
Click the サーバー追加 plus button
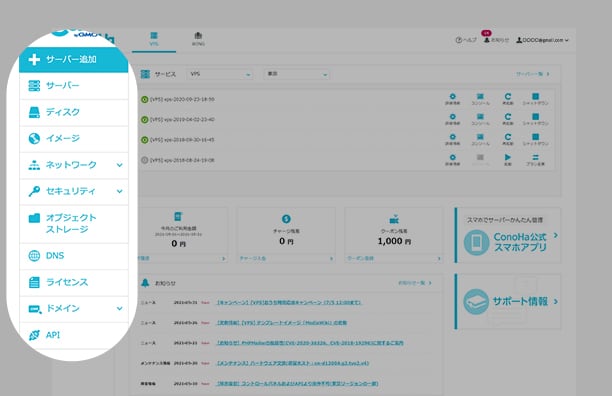tap(73, 60)
